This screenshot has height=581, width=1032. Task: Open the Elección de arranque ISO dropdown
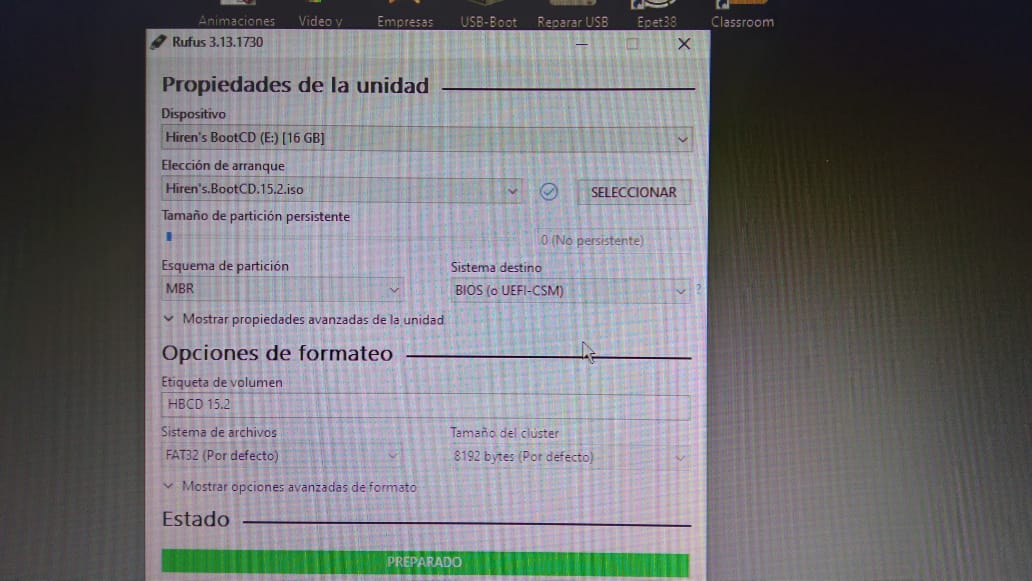[342, 190]
